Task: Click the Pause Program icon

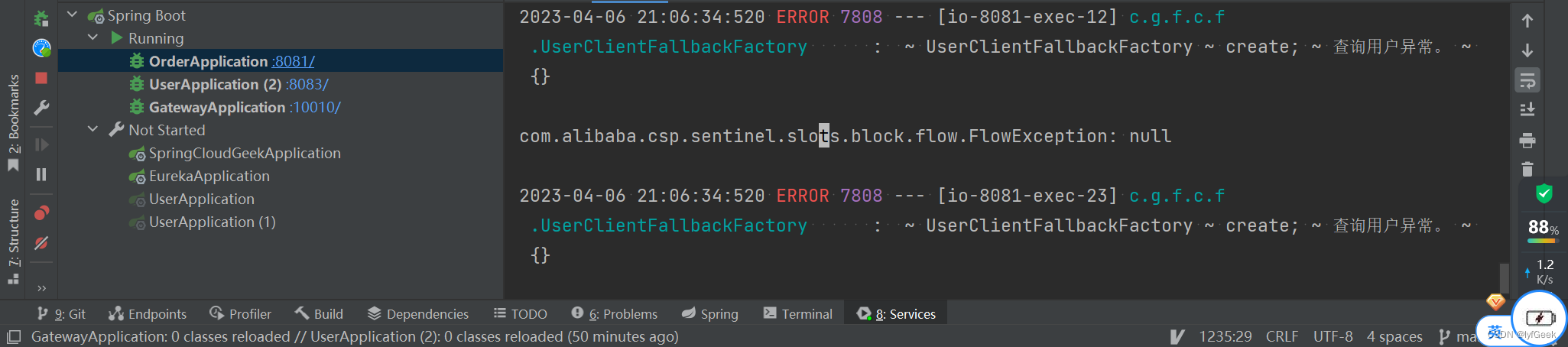Action: [x=41, y=175]
